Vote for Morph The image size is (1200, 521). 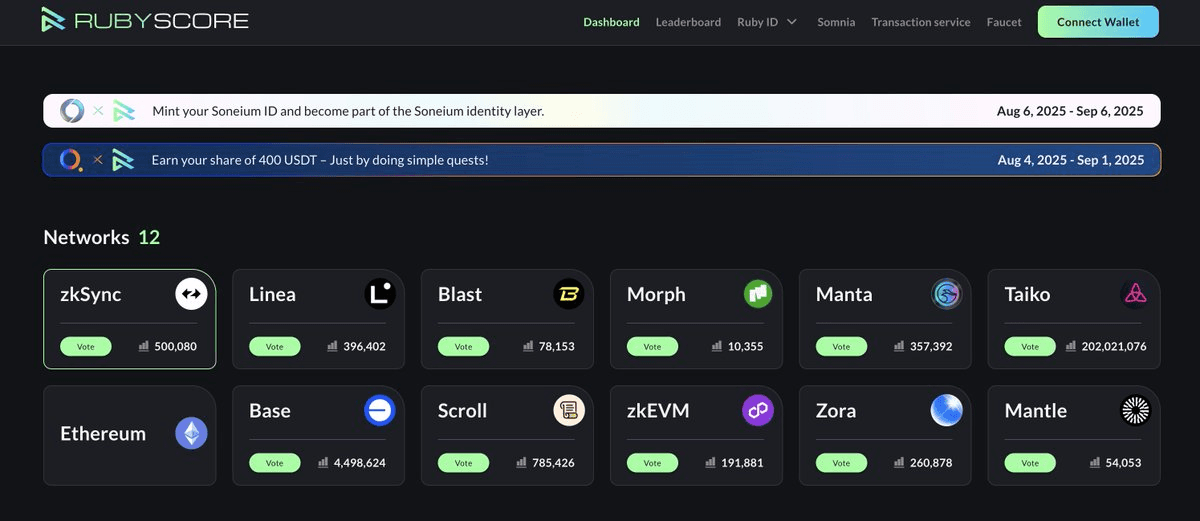[652, 346]
